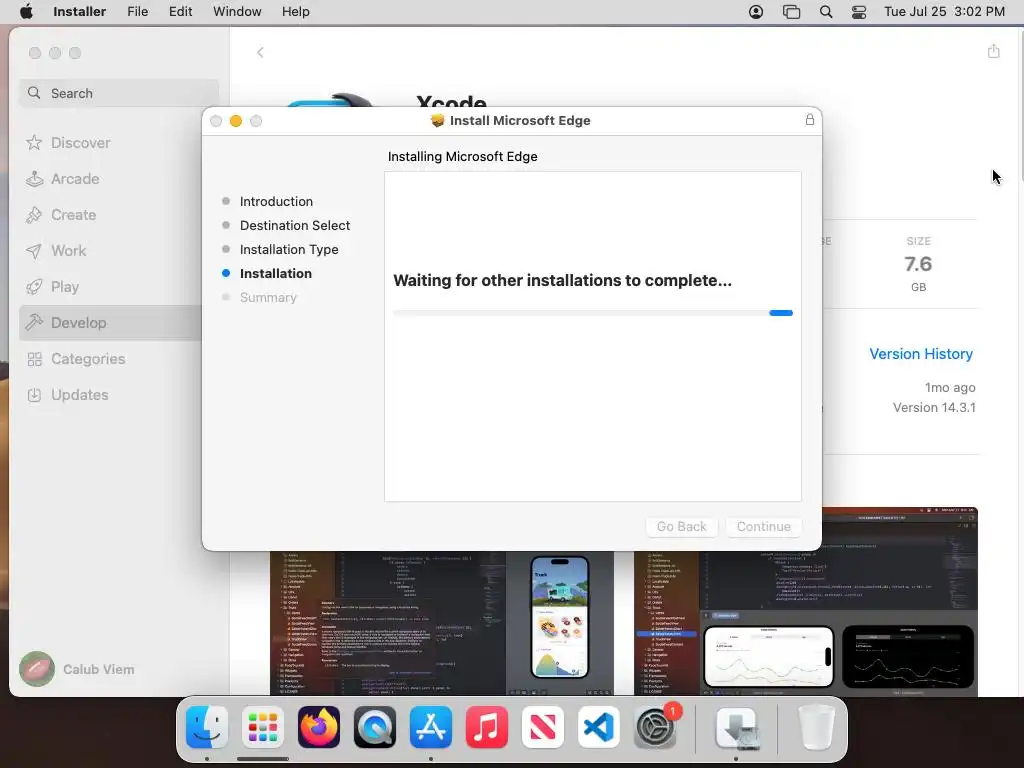Image resolution: width=1024 pixels, height=768 pixels.
Task: Open the File menu
Action: (137, 12)
